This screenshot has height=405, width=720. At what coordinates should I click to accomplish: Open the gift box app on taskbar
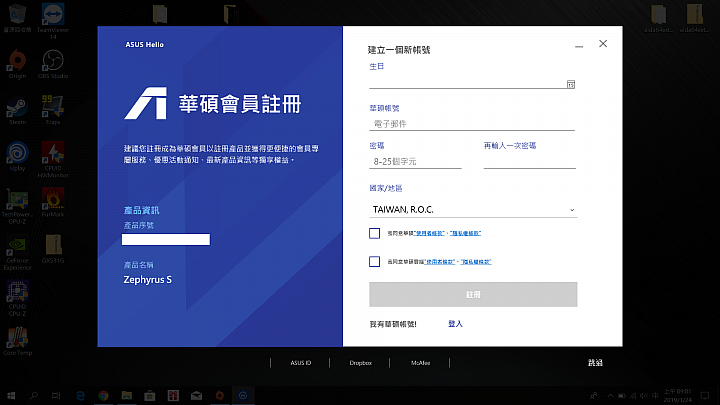point(173,395)
